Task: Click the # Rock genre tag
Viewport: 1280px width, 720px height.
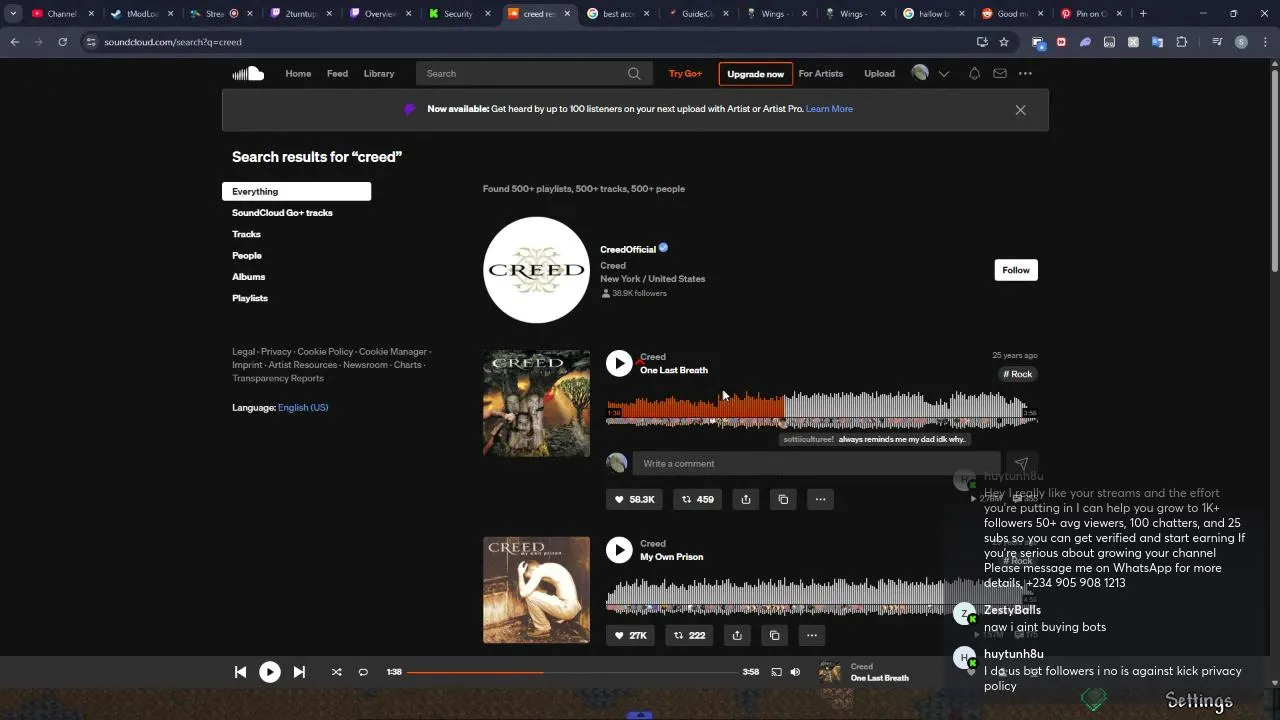Action: click(1018, 374)
